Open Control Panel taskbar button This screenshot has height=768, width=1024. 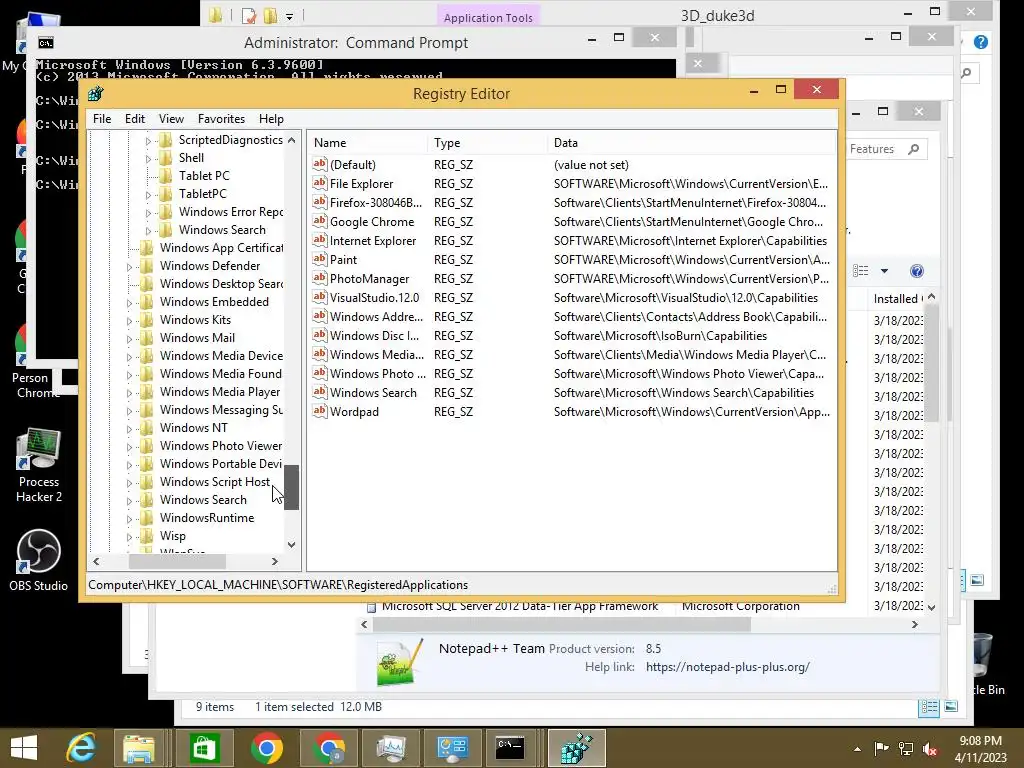coord(453,748)
